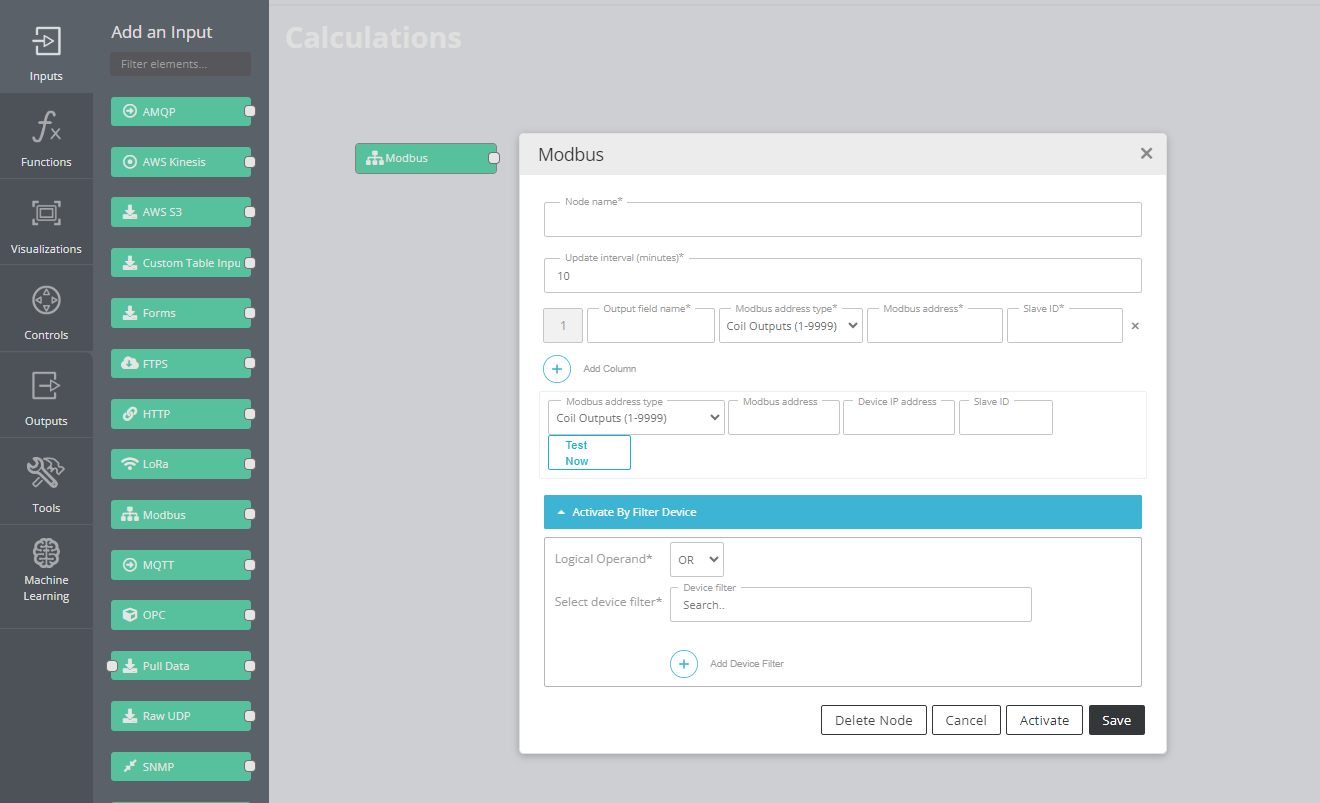Focus the Modbus address field in column row
Image resolution: width=1320 pixels, height=803 pixels.
pyautogui.click(x=935, y=326)
